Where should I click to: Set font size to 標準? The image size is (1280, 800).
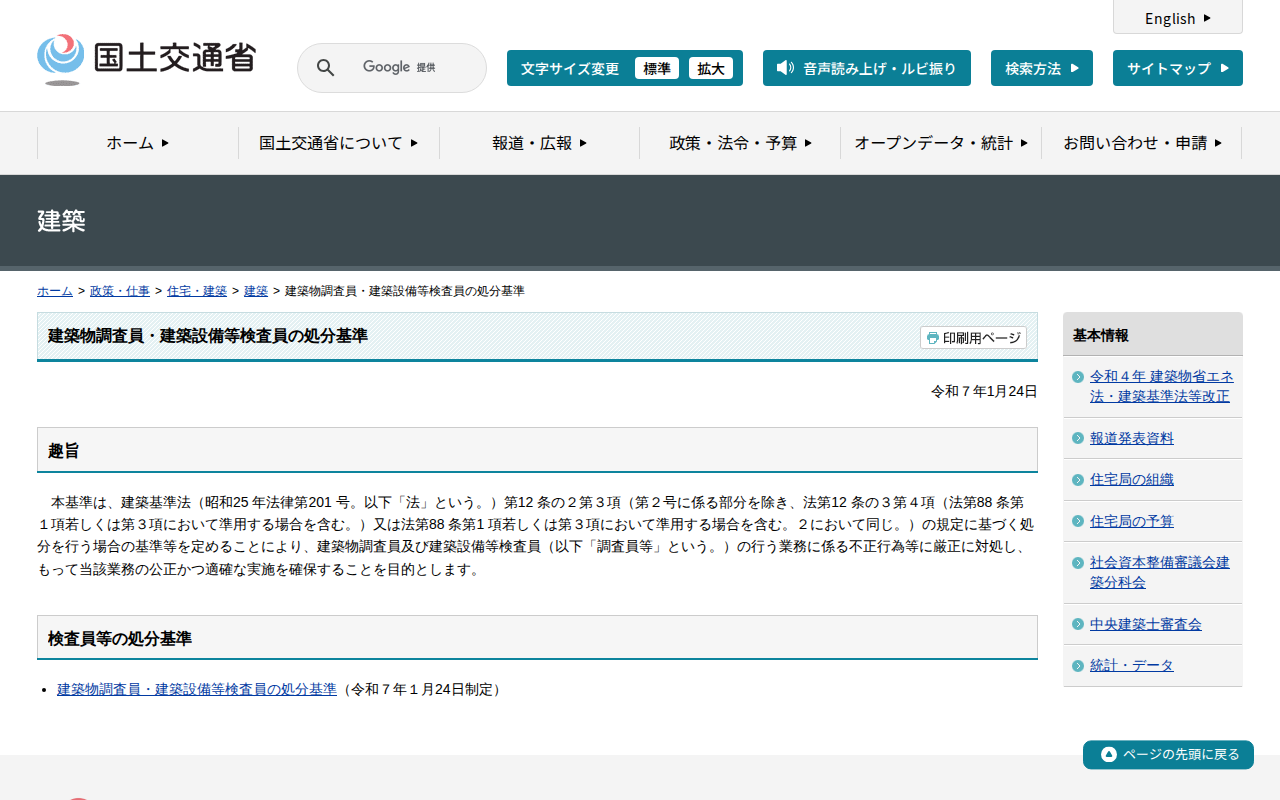coord(657,68)
